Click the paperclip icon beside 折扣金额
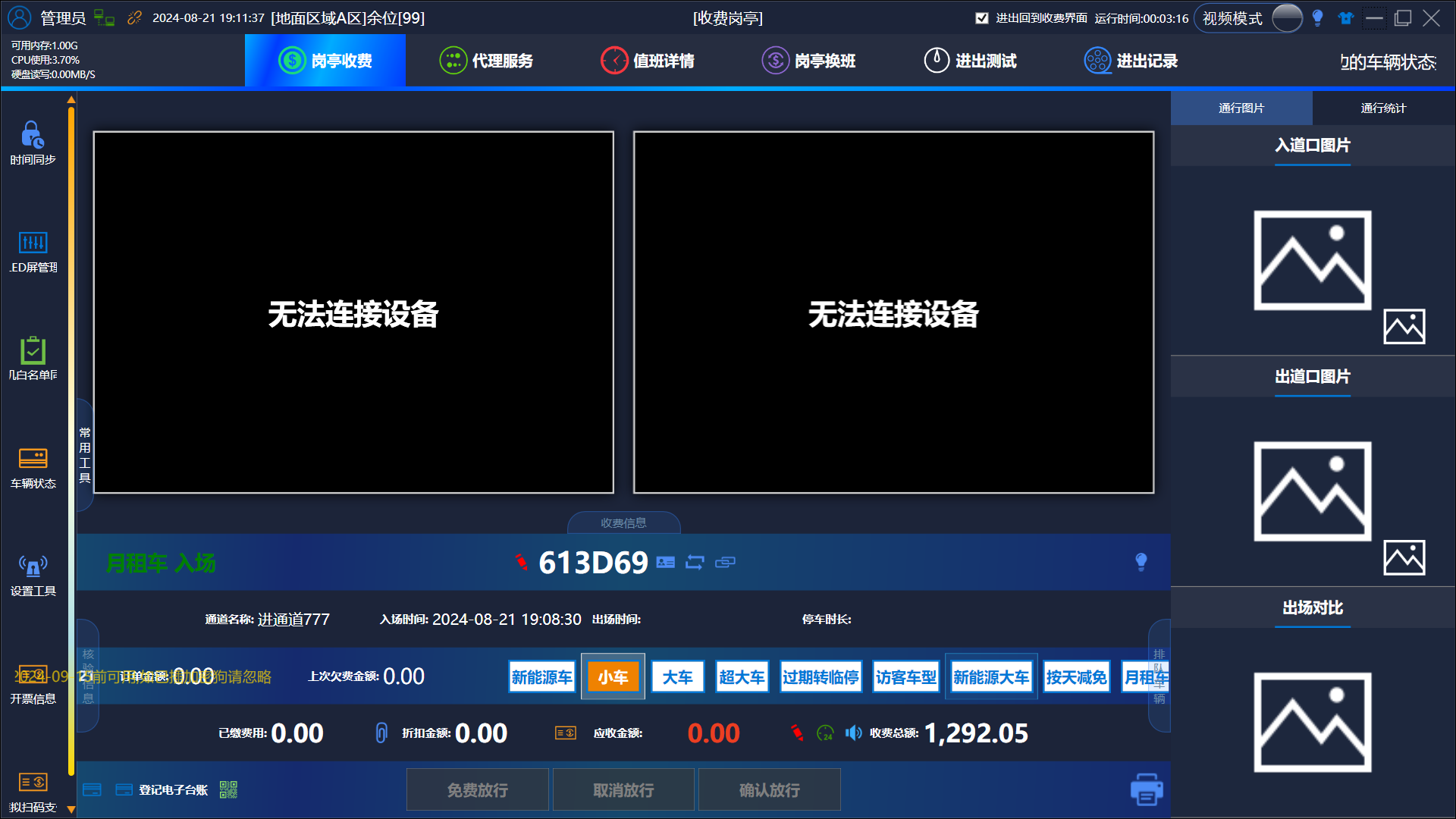 (381, 733)
